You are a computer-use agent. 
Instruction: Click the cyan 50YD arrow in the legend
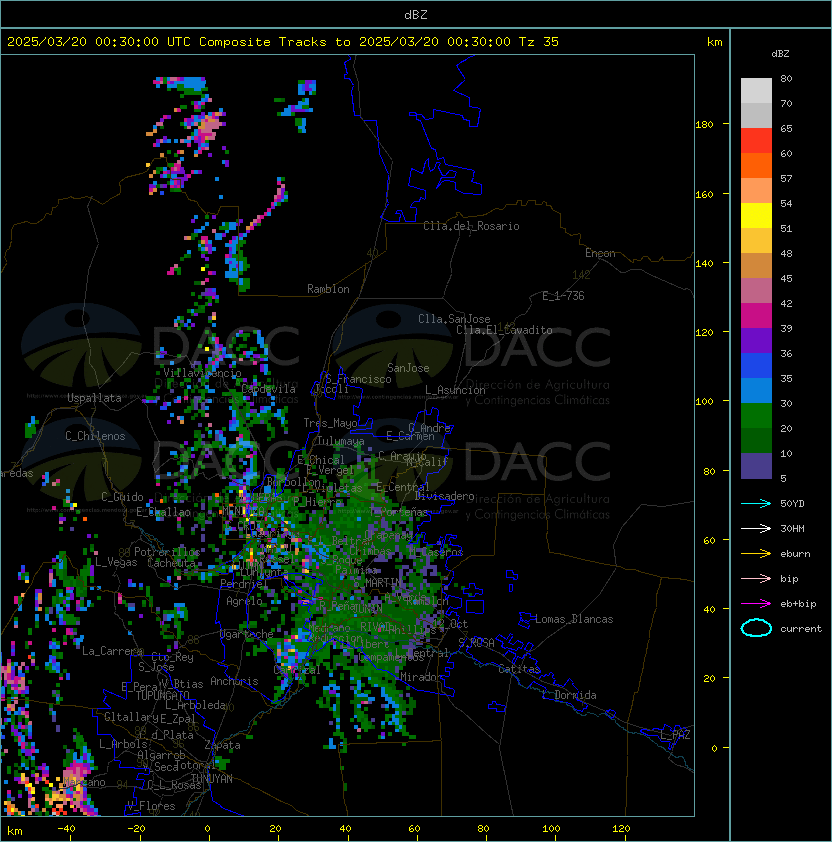point(756,503)
